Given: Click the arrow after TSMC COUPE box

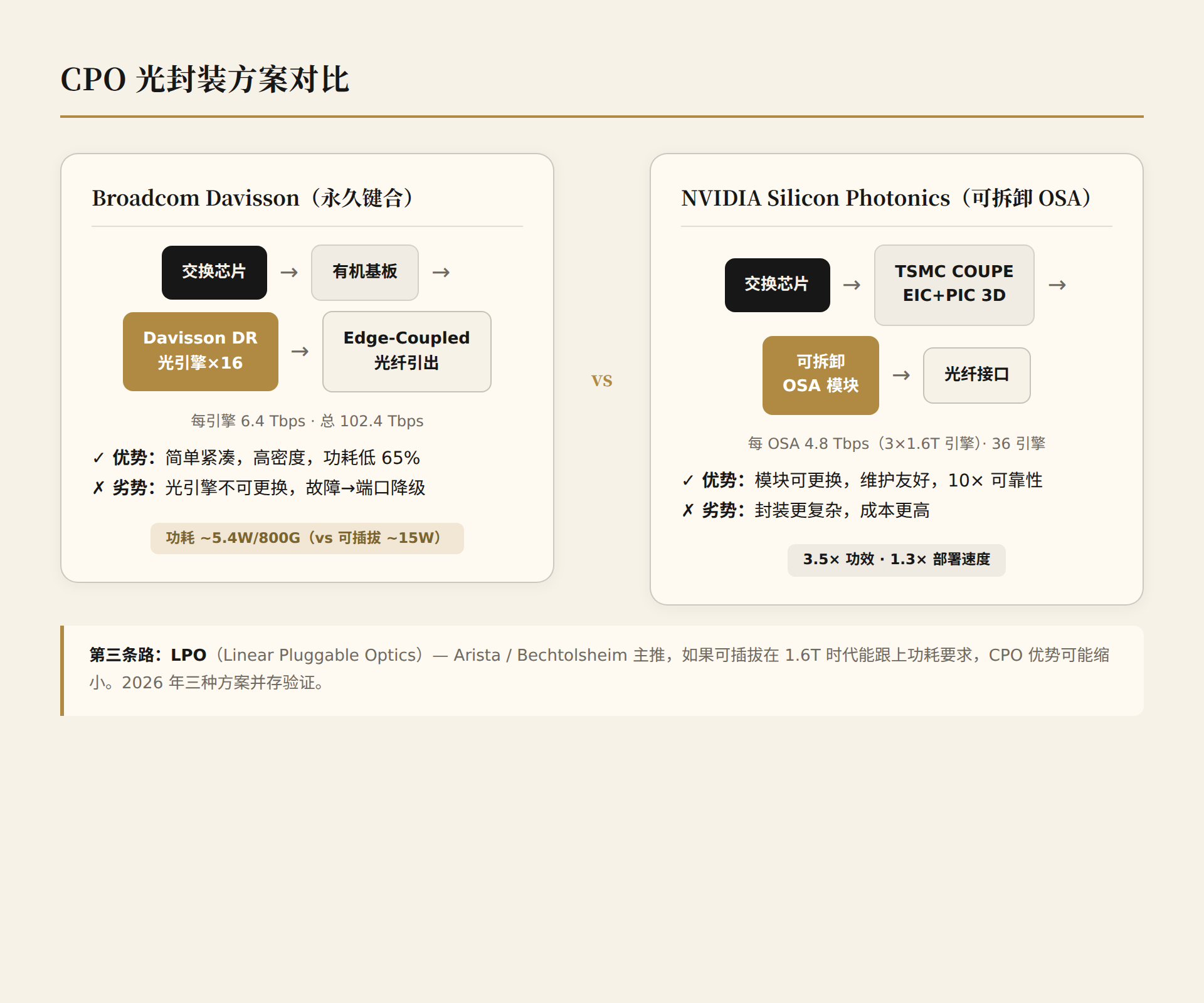Looking at the screenshot, I should (x=1058, y=285).
